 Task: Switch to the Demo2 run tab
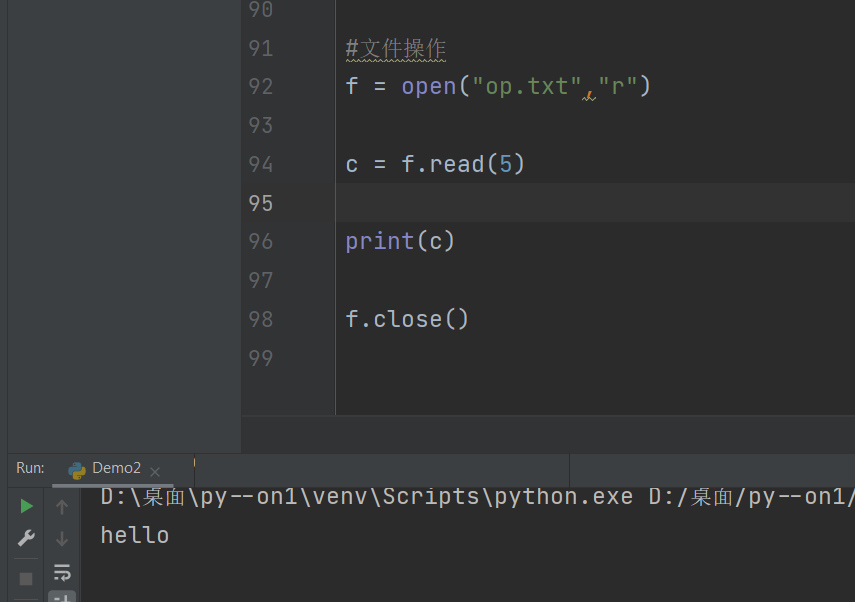[x=116, y=468]
